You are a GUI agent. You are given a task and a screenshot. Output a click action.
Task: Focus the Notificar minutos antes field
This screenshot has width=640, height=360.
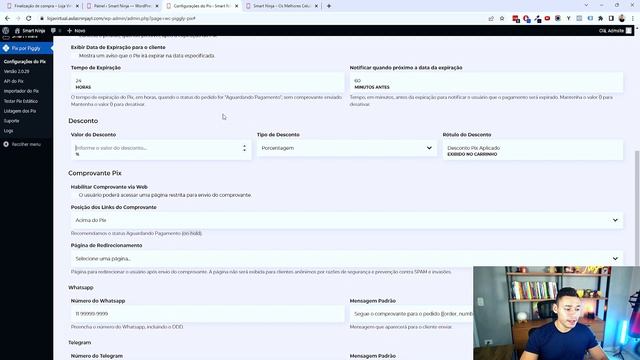point(486,83)
